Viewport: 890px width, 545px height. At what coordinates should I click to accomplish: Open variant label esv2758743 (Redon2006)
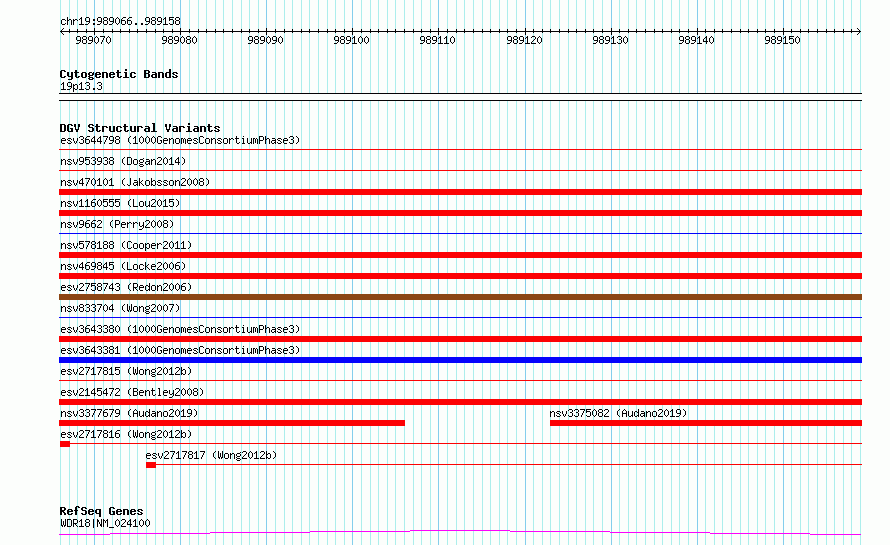[126, 287]
